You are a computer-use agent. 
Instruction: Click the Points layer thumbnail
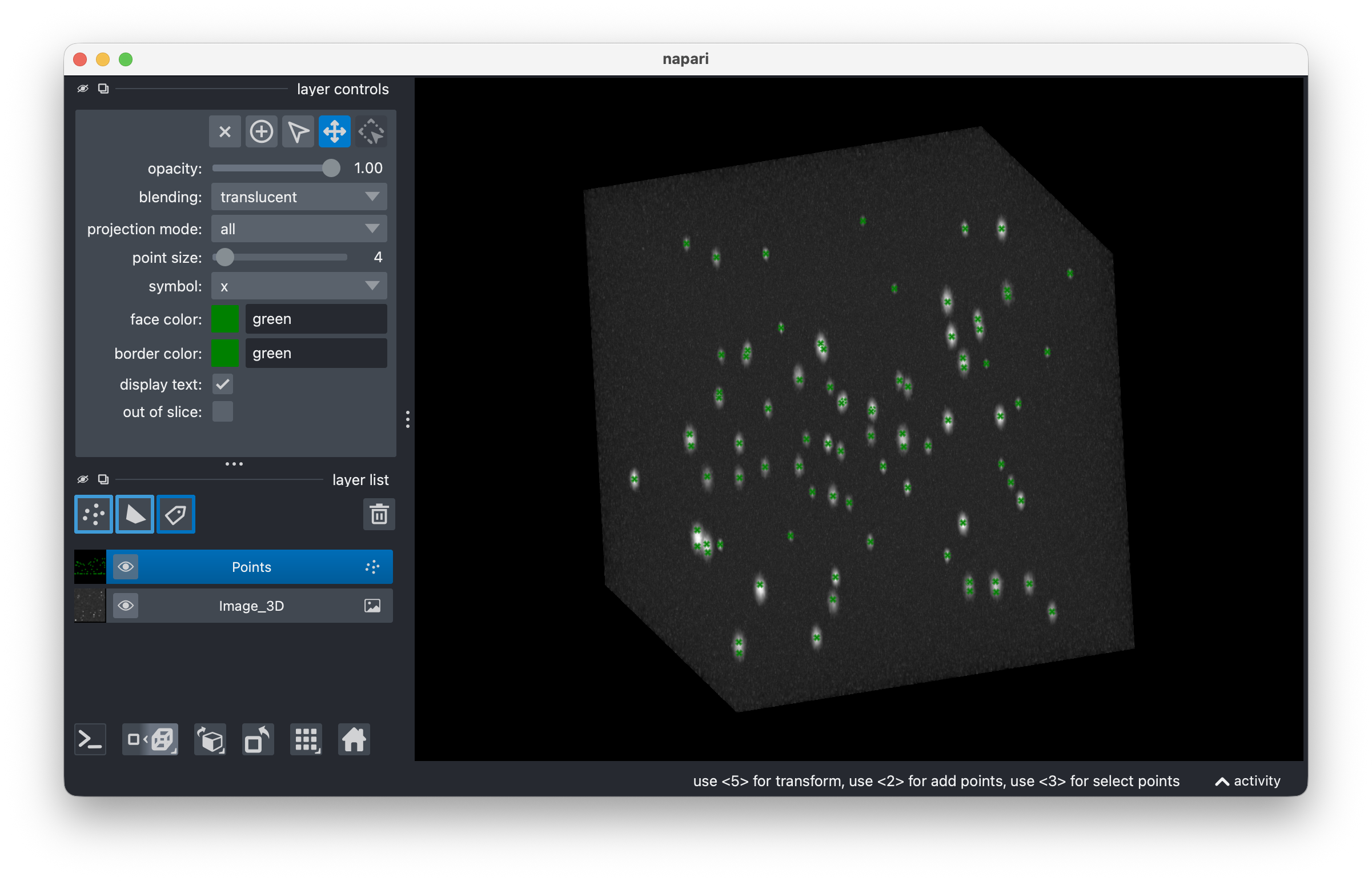pos(90,567)
